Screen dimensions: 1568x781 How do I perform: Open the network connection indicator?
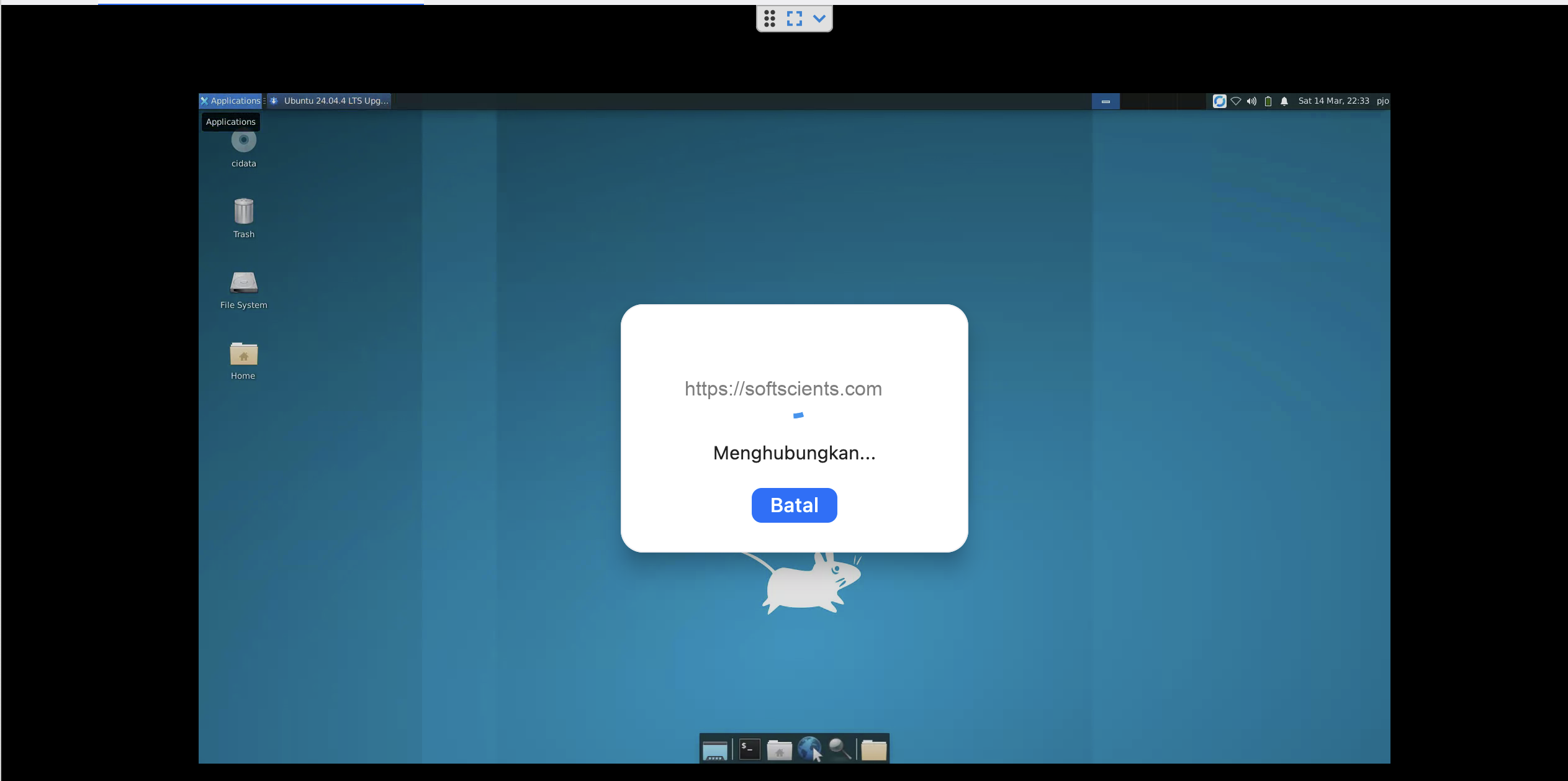(1235, 101)
